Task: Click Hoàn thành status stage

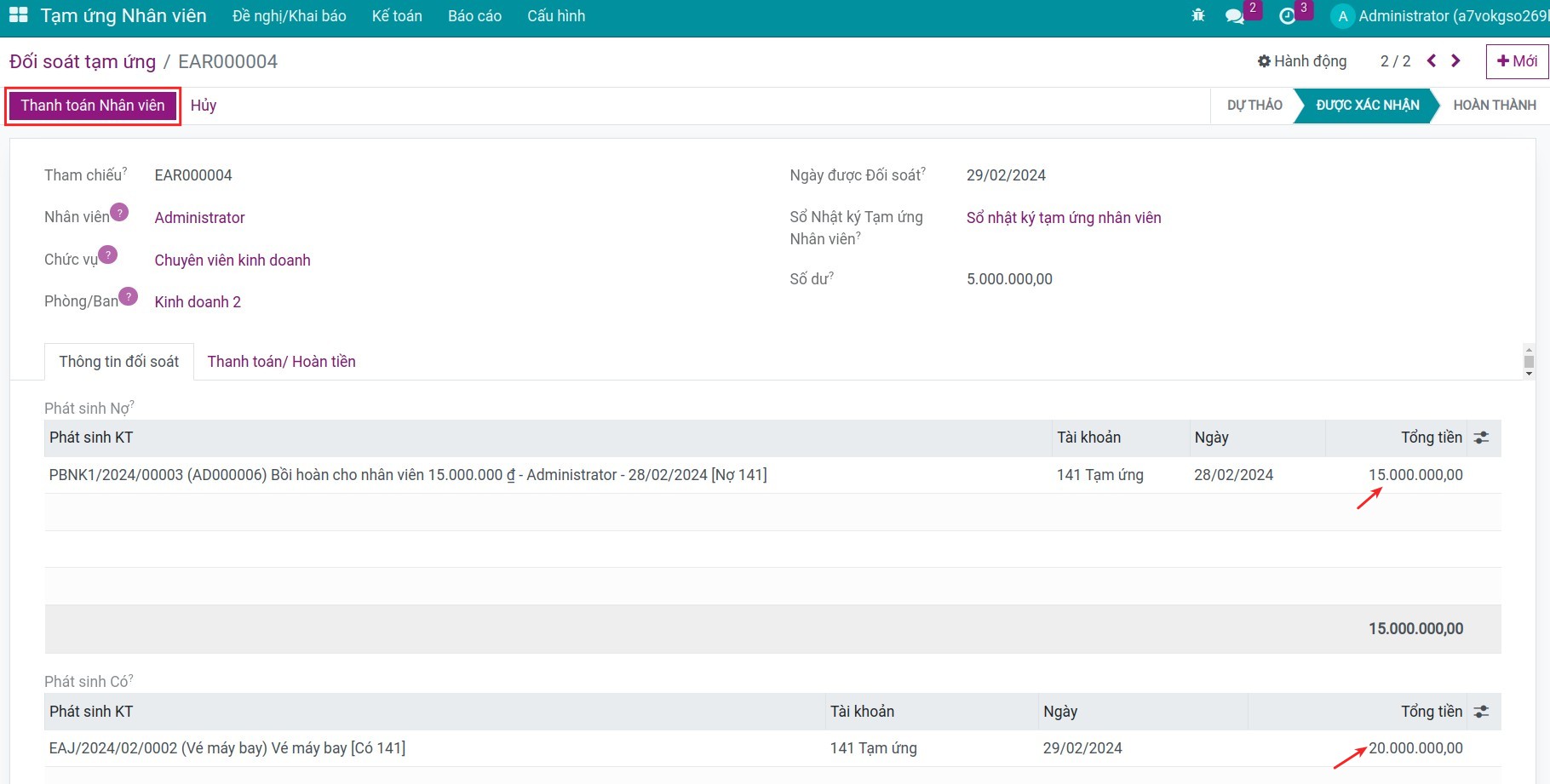Action: tap(1495, 106)
